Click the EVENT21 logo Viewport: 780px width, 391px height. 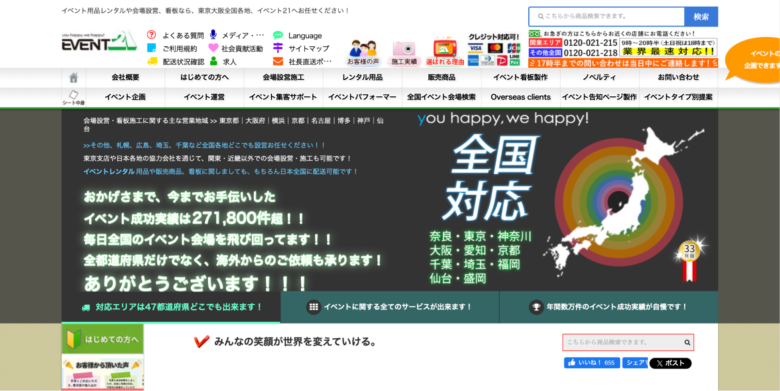click(x=99, y=41)
